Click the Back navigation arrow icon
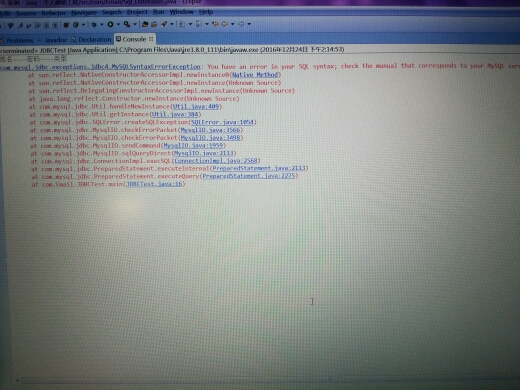Screen dimensions: 520x390 pos(225,24)
